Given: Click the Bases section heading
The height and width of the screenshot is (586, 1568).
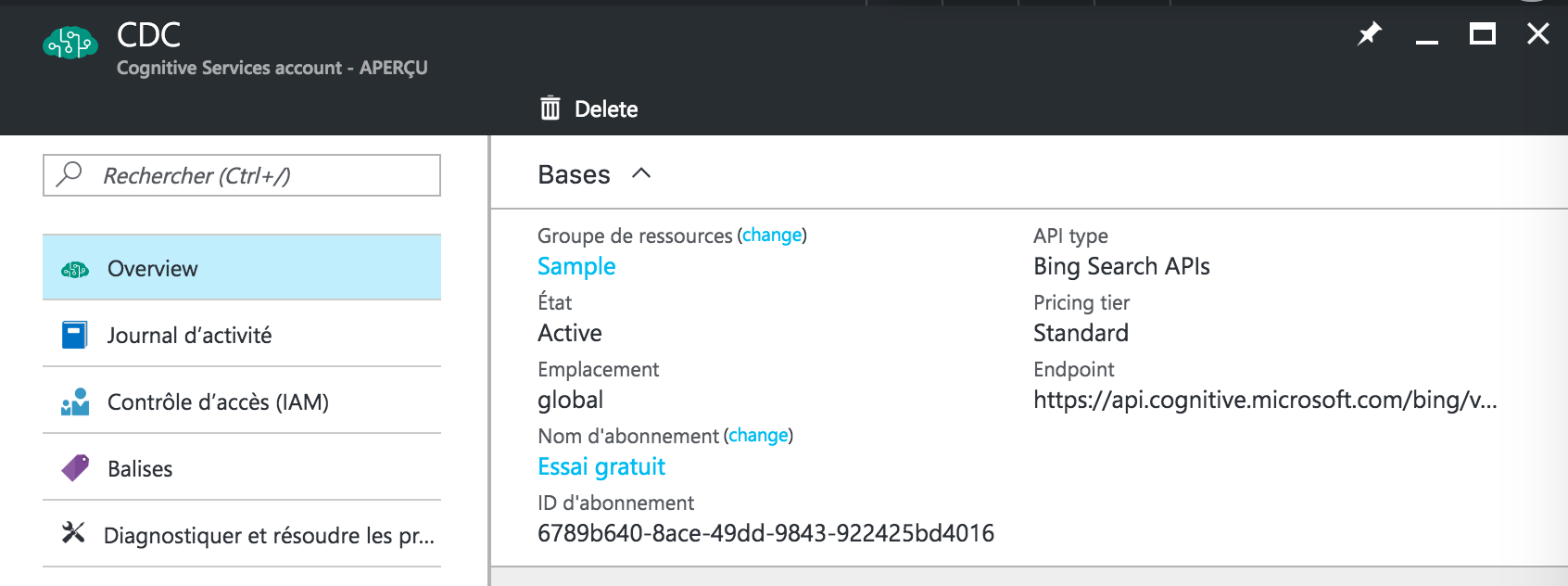Looking at the screenshot, I should (x=574, y=174).
